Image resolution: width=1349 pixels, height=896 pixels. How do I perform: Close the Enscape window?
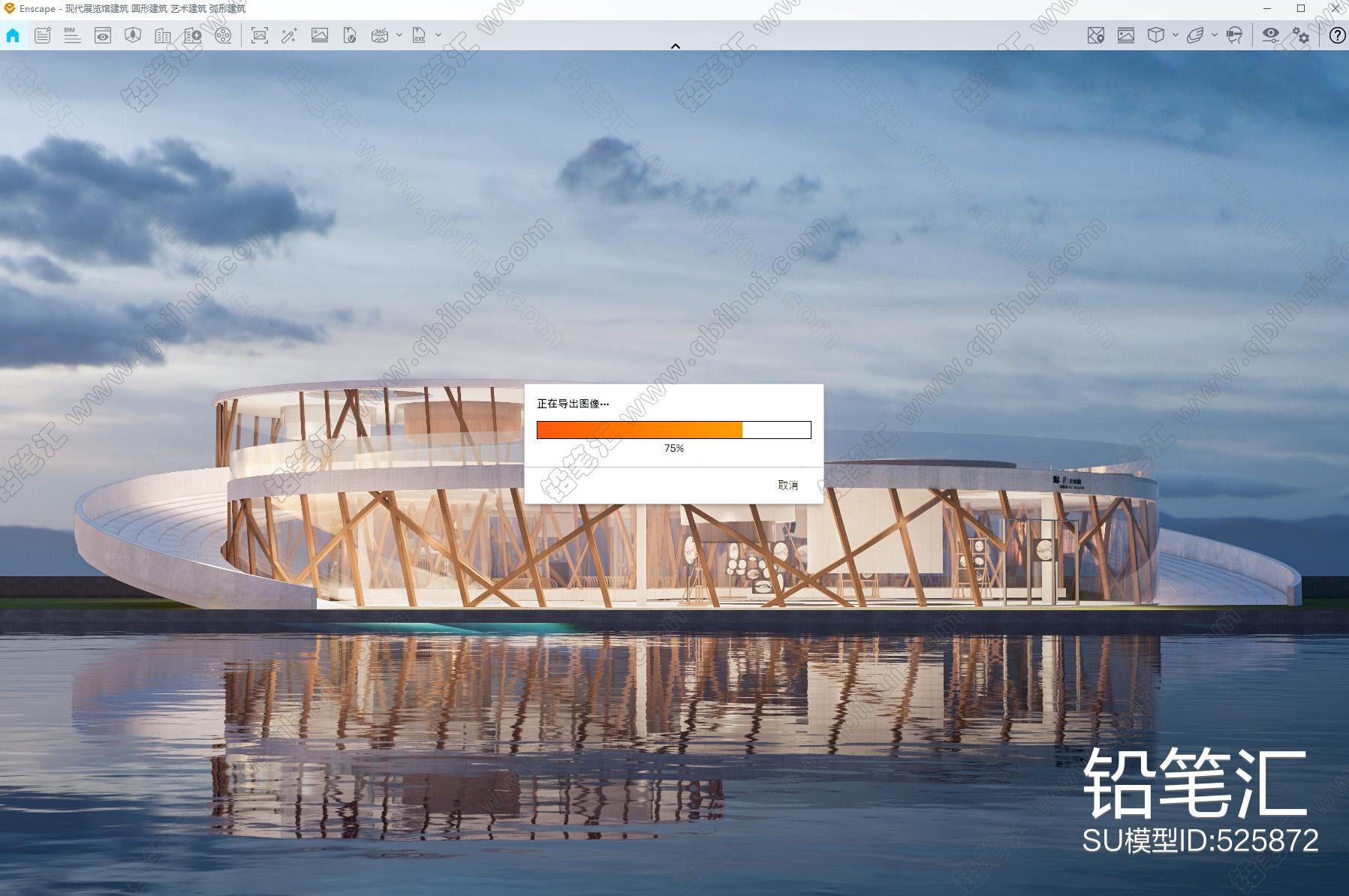coord(1335,9)
